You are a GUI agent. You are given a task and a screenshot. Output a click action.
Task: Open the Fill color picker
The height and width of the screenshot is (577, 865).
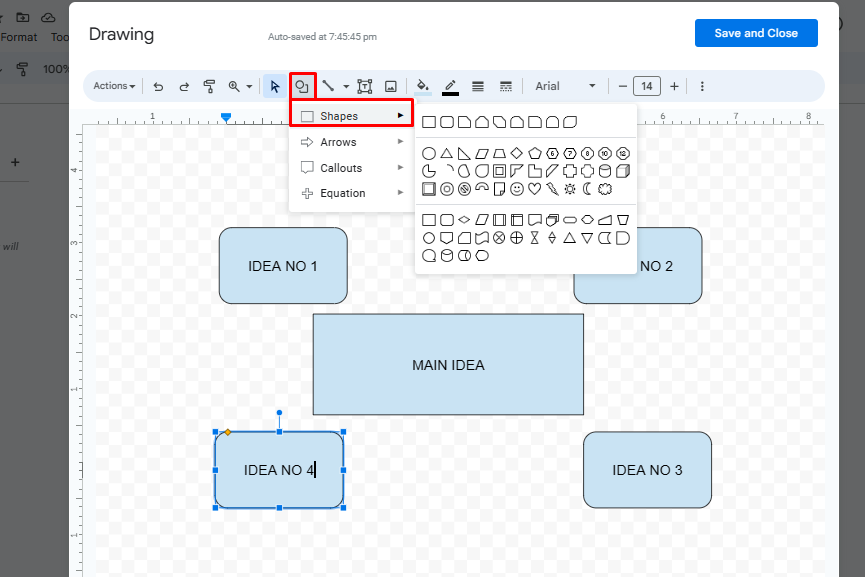[x=423, y=87]
